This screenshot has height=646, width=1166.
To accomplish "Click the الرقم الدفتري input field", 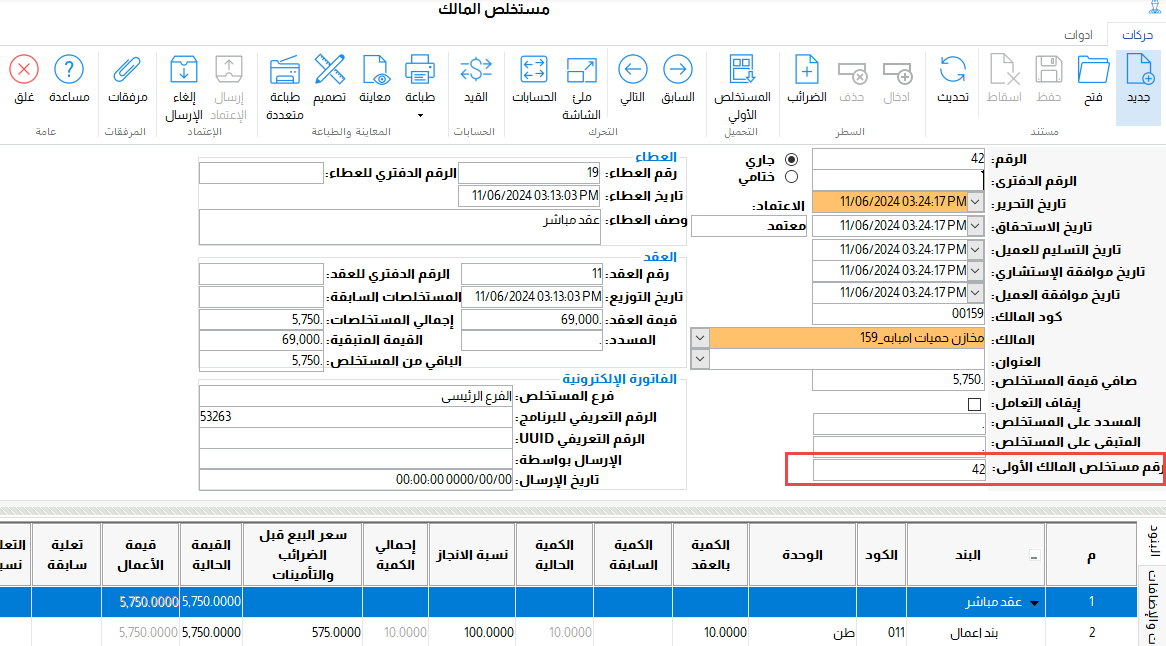I will pyautogui.click(x=898, y=180).
